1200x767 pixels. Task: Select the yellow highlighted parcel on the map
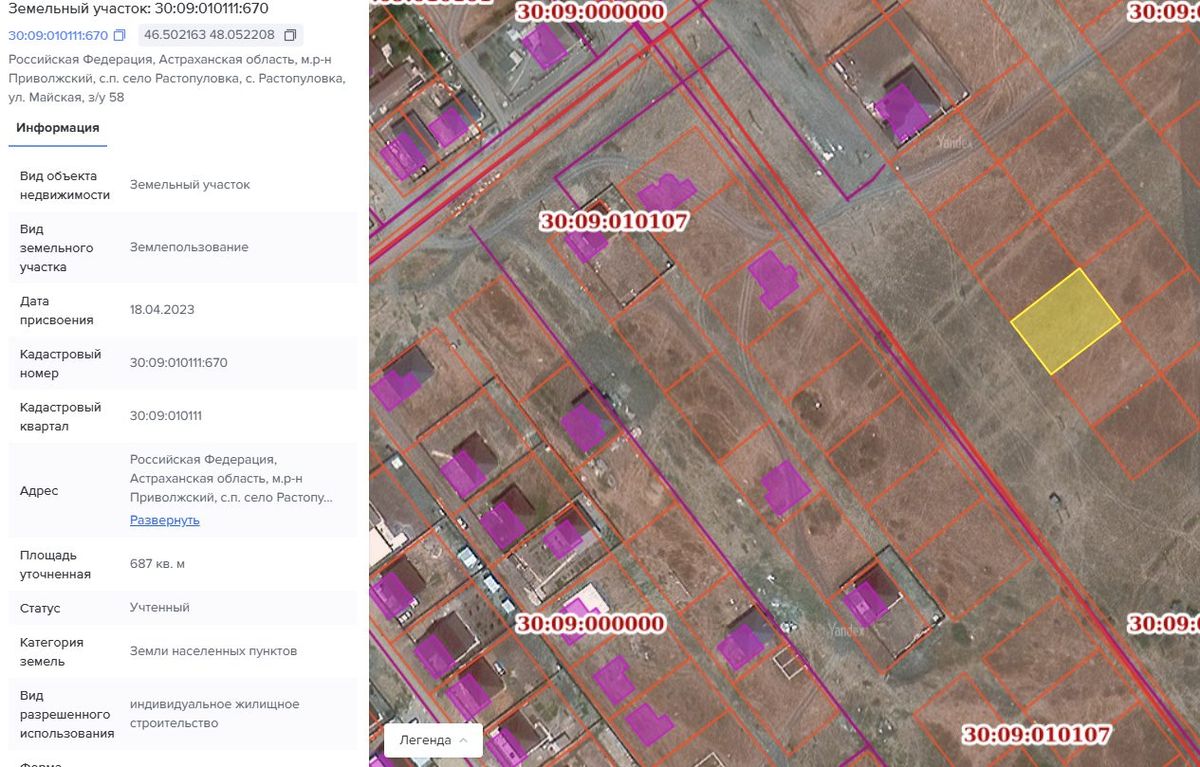point(1065,321)
